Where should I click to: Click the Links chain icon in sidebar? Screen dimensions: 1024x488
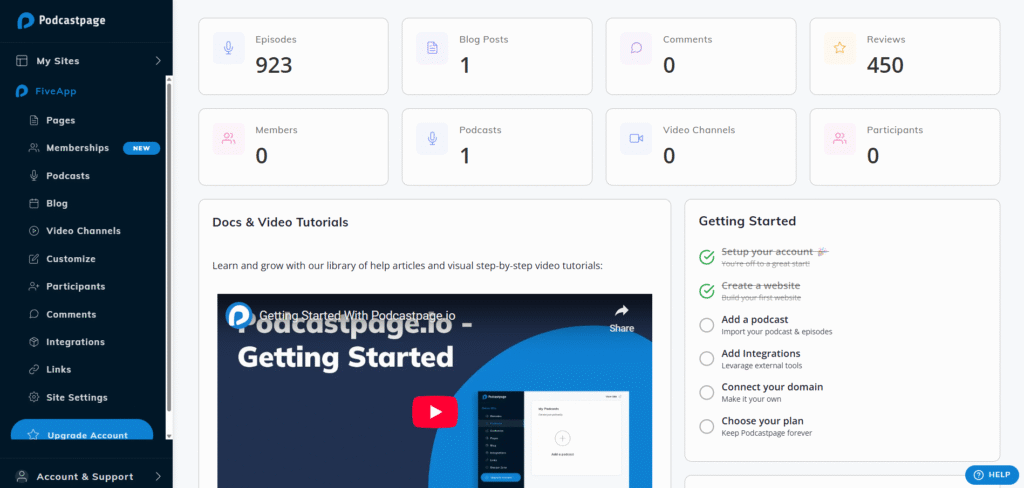coord(33,369)
